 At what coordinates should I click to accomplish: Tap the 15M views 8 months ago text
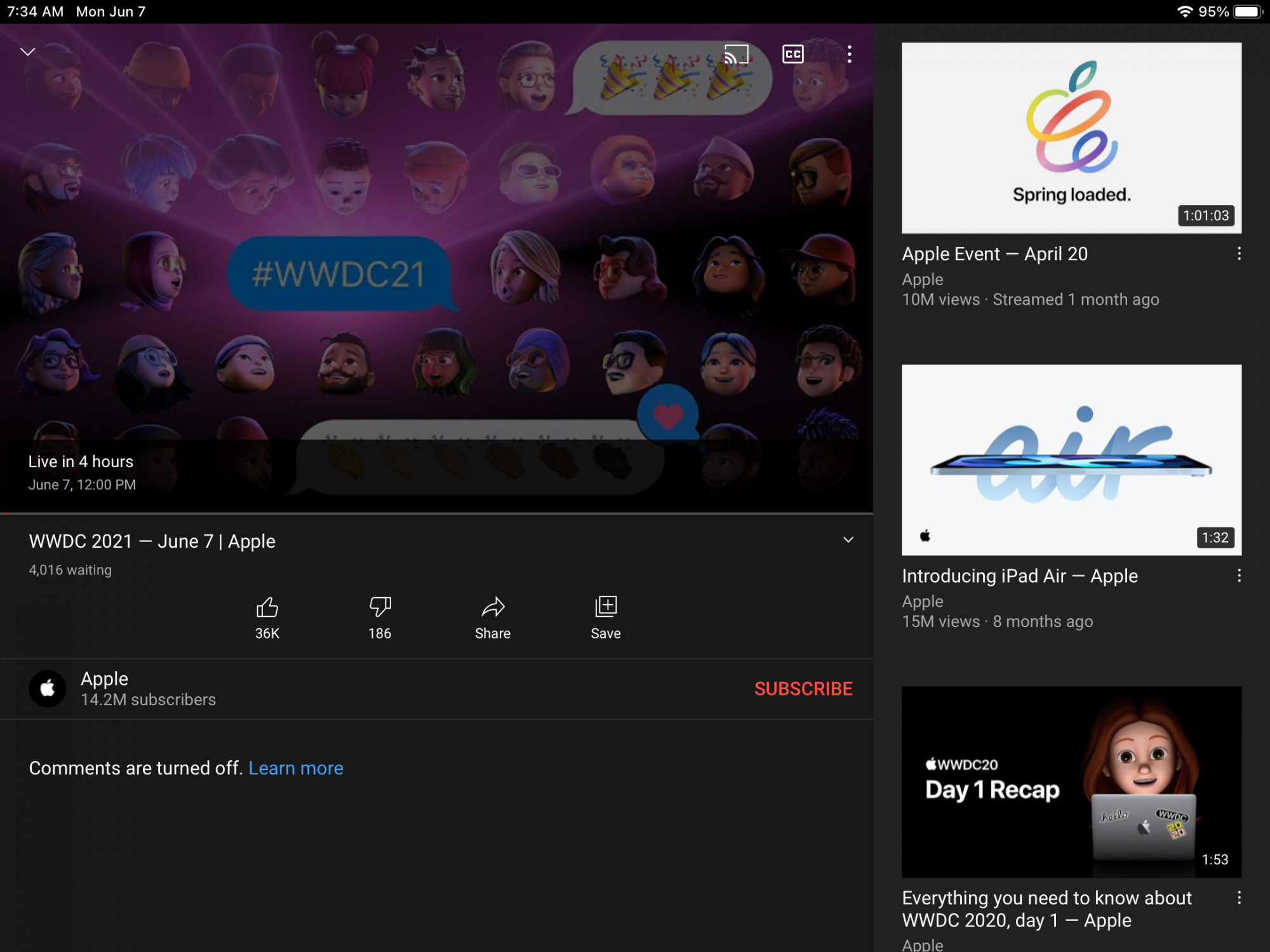[x=997, y=621]
